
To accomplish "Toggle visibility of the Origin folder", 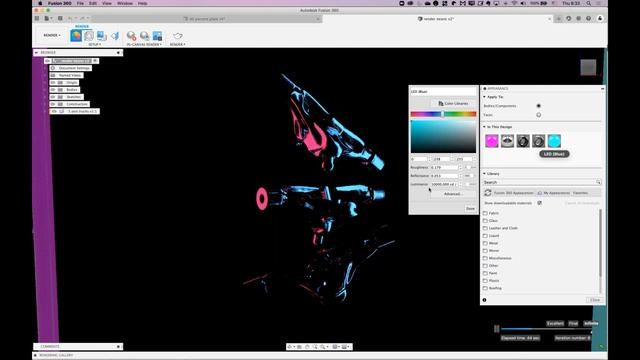I will [x=53, y=82].
